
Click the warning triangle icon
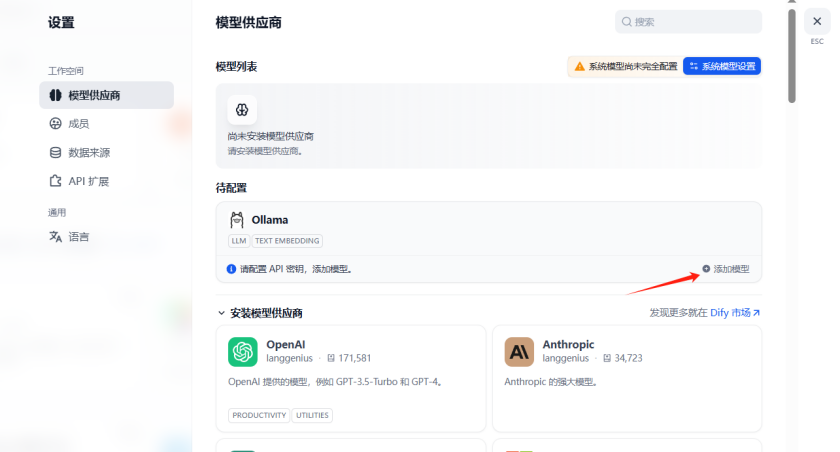tap(580, 66)
